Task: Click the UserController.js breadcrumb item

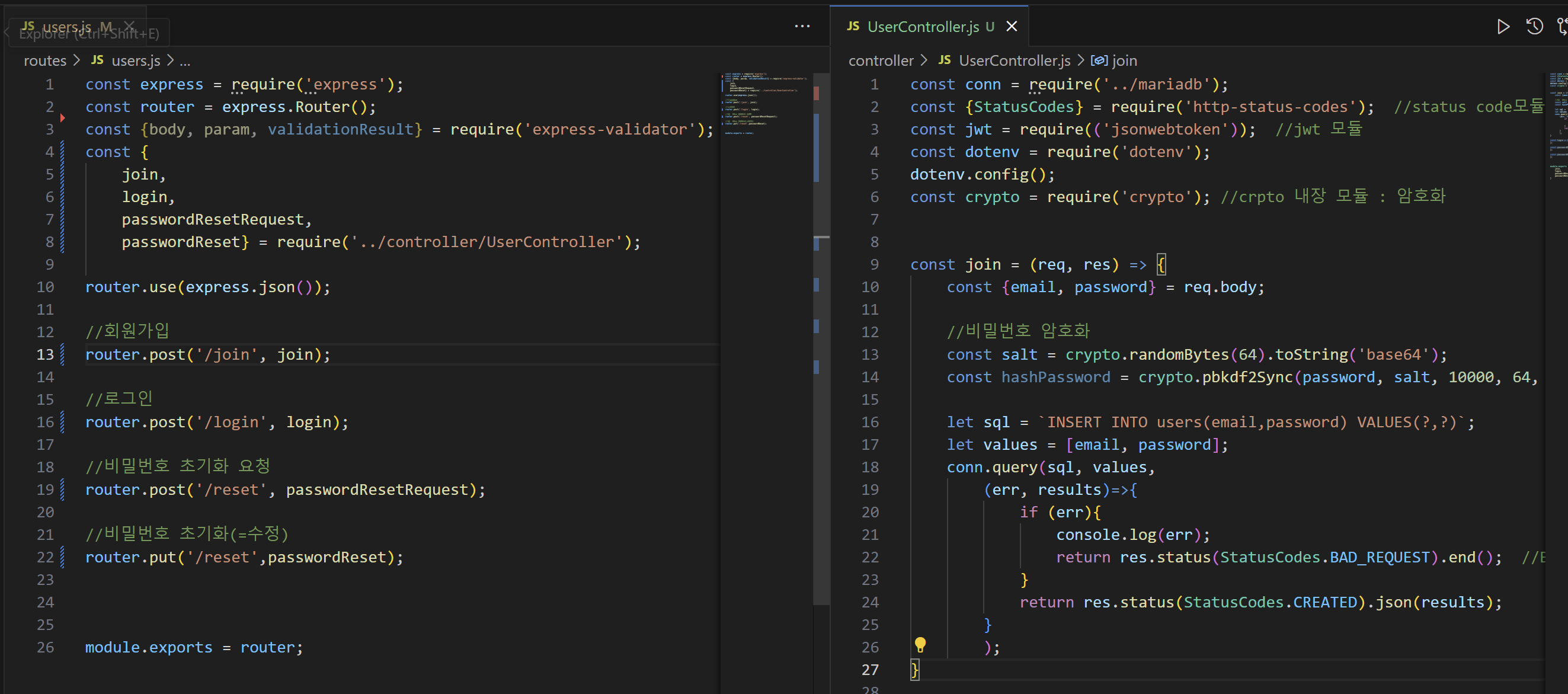Action: [1004, 61]
